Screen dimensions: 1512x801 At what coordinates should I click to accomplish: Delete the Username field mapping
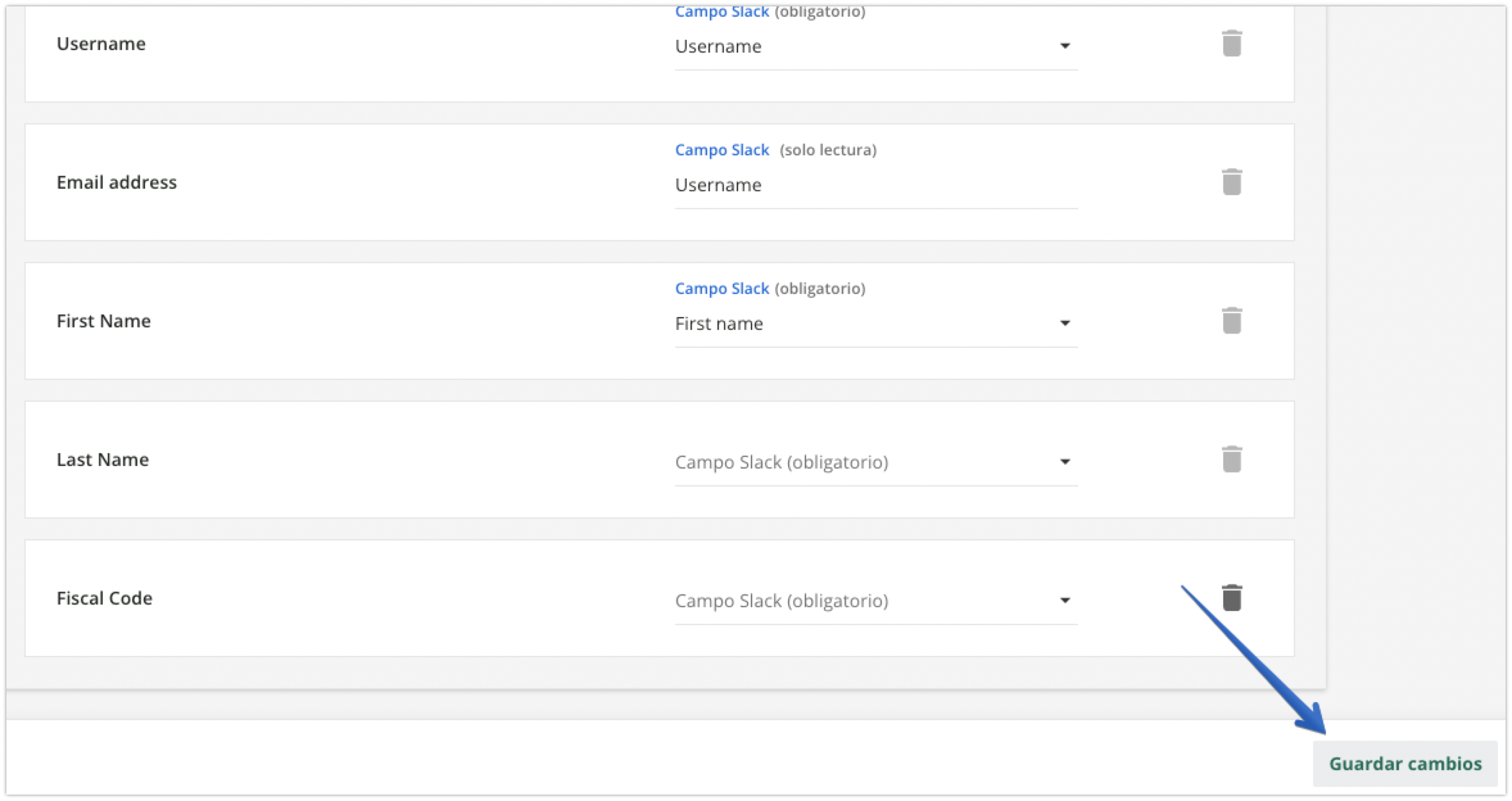point(1231,44)
